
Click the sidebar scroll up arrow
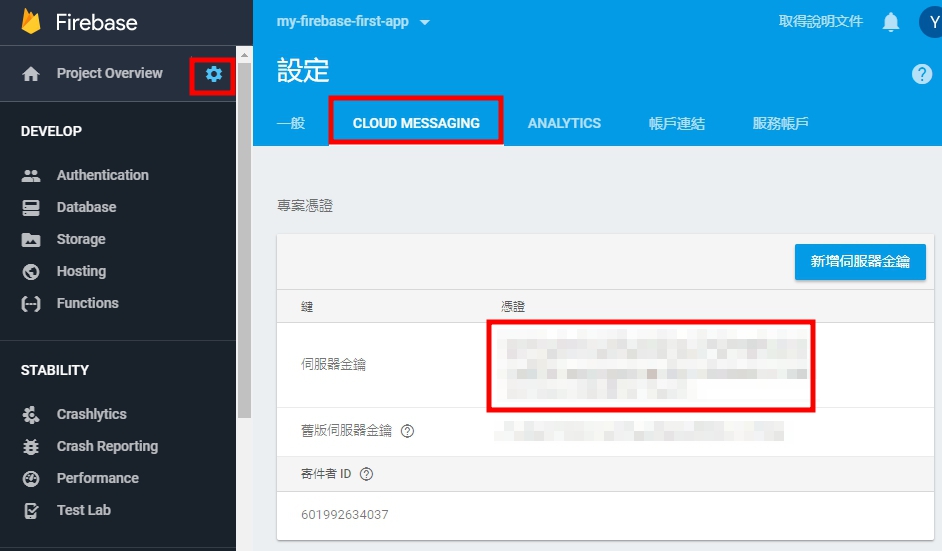click(244, 55)
